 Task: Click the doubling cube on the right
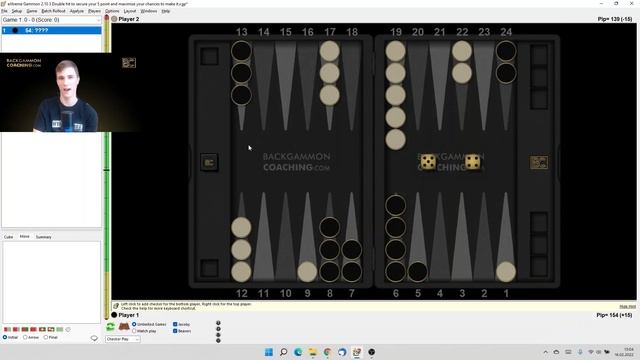pos(539,162)
